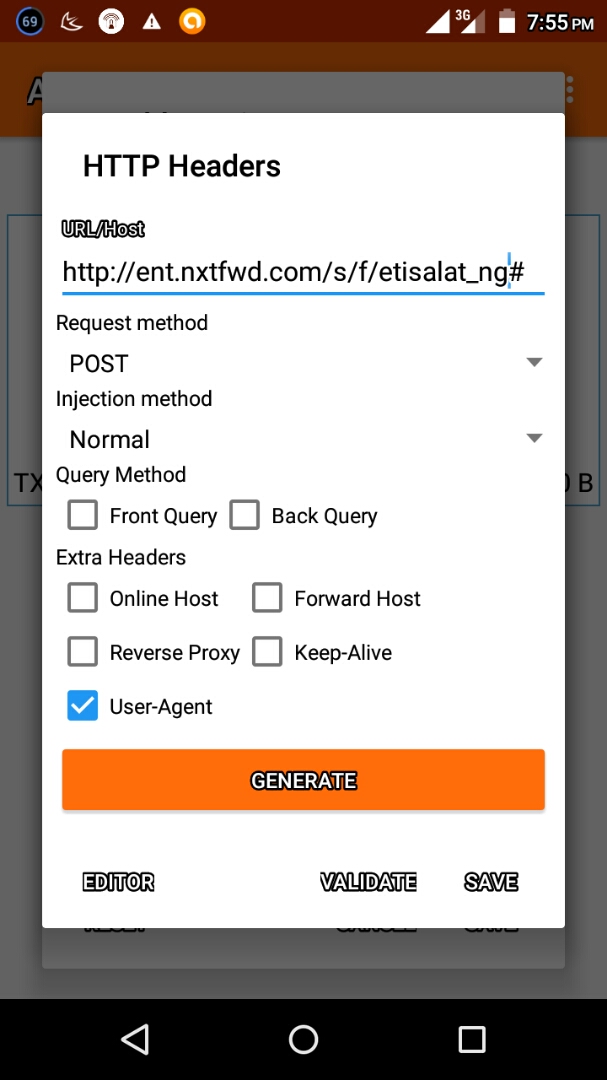Tap the battery icon in status bar
Viewport: 607px width, 1080px height.
pos(506,21)
